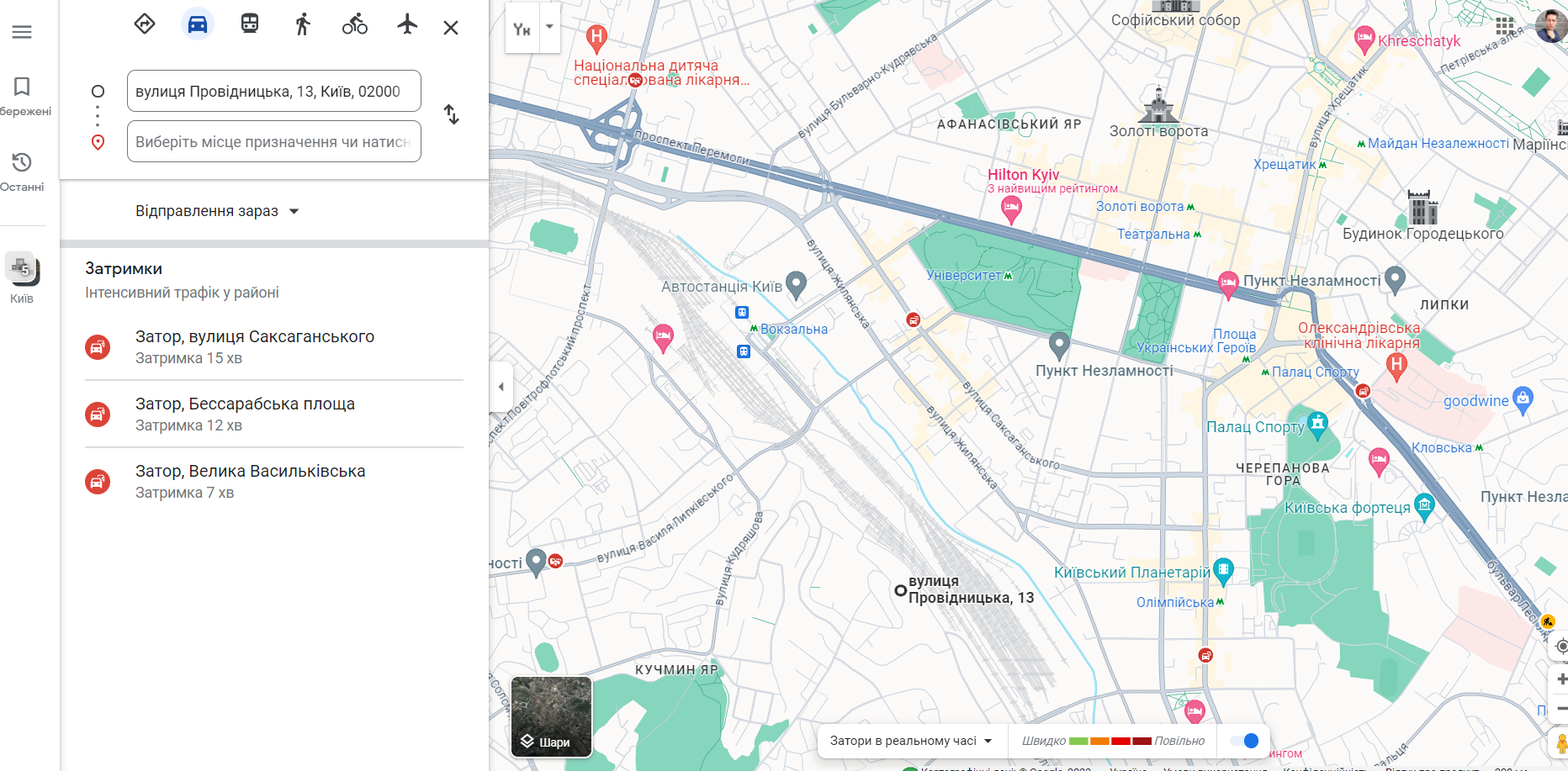Select the driving travel mode icon
The height and width of the screenshot is (771, 1568).
(x=198, y=24)
